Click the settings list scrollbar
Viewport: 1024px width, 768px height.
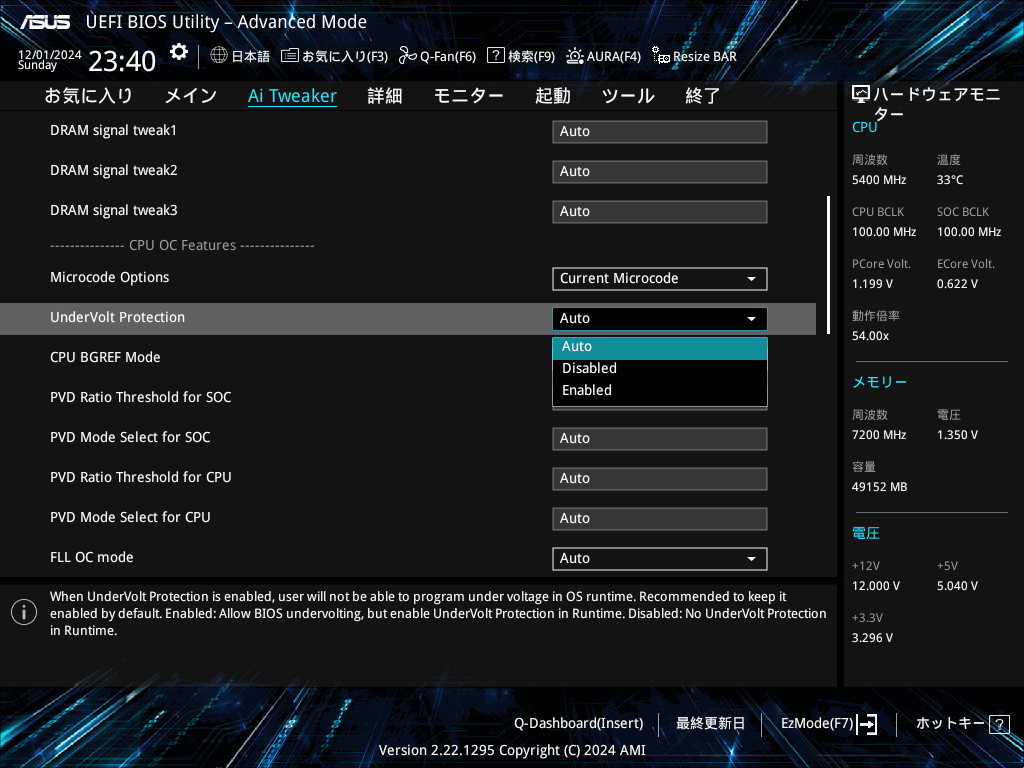point(829,264)
